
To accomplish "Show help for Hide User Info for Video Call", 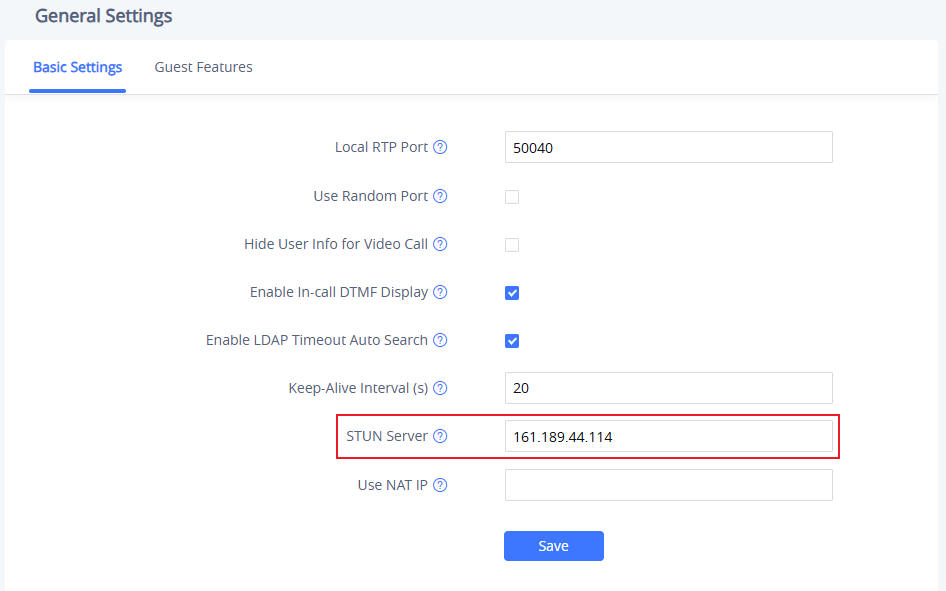I will (440, 244).
